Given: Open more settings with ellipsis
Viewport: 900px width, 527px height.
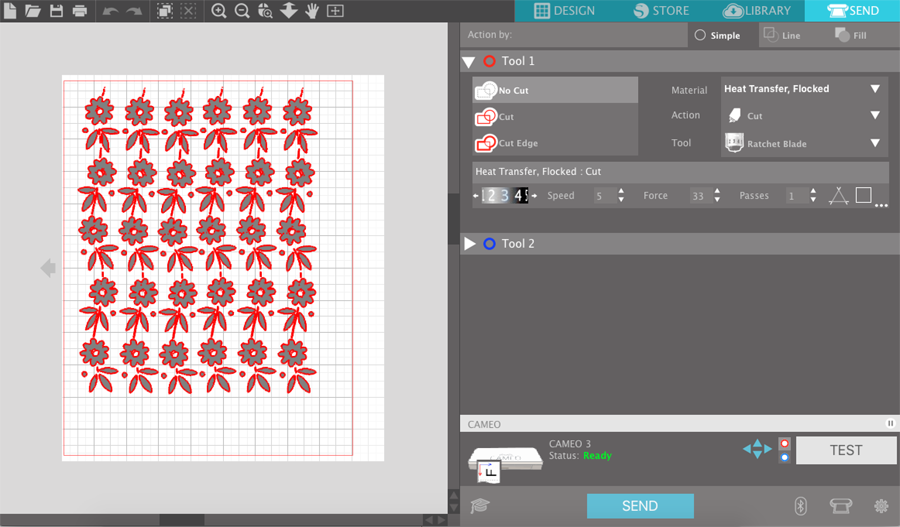Looking at the screenshot, I should click(x=882, y=205).
